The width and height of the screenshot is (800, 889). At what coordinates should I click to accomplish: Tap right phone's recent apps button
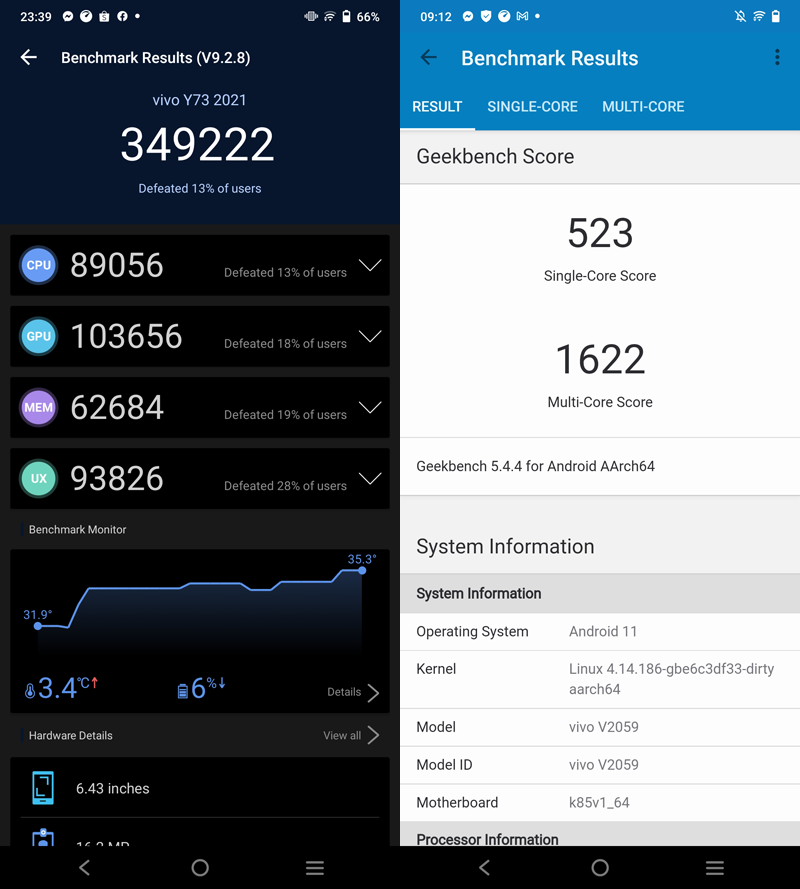[714, 867]
